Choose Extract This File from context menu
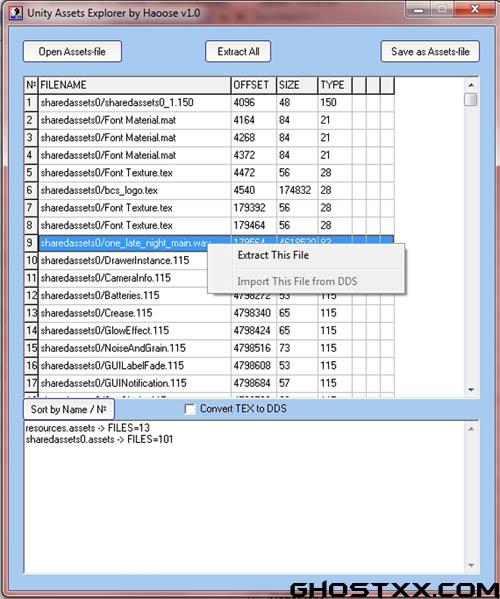 273,255
